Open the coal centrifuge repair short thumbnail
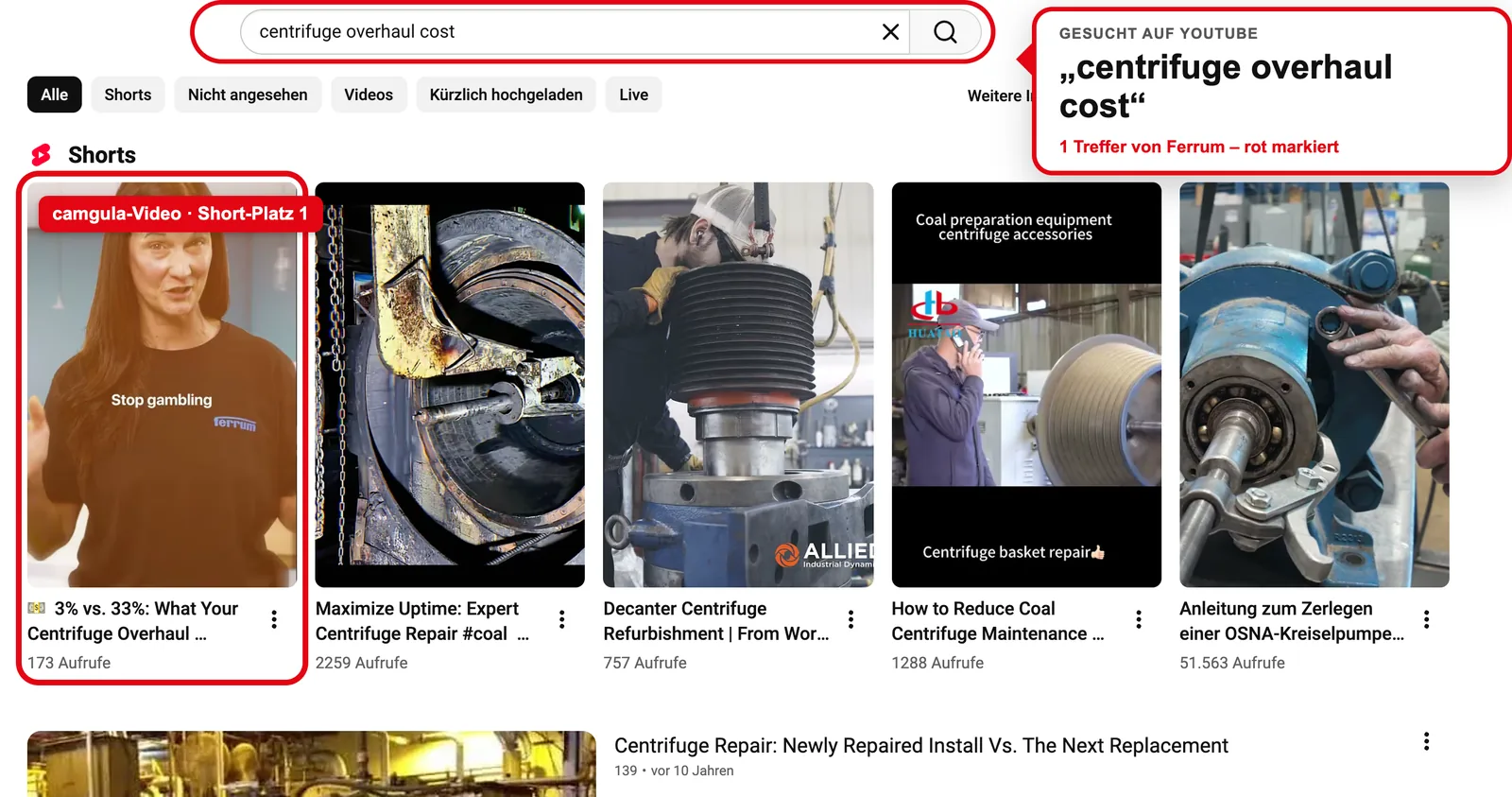1512x797 pixels. (x=450, y=385)
